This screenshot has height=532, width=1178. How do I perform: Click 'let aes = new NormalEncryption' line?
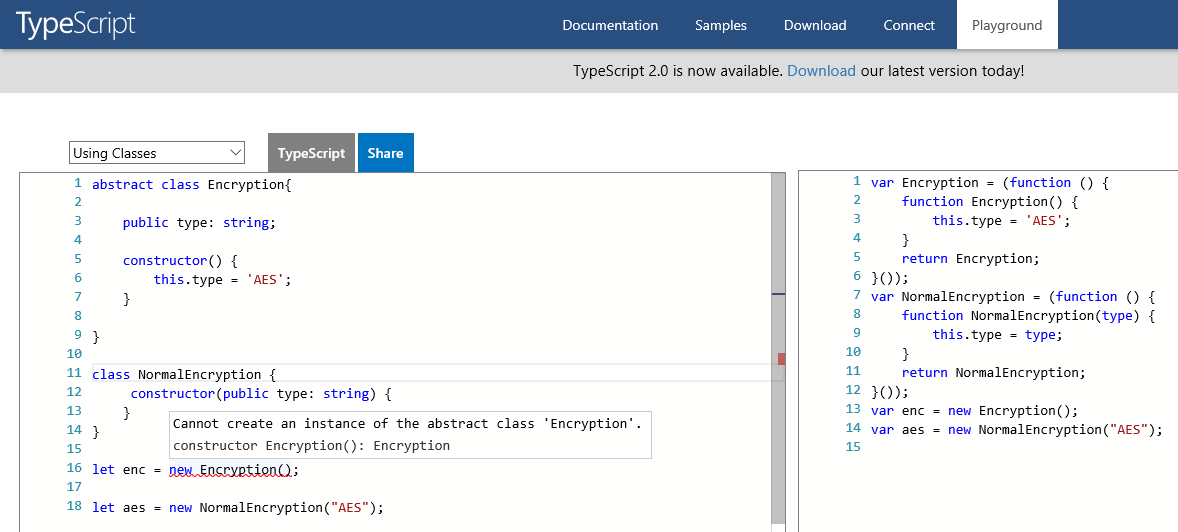pos(237,507)
